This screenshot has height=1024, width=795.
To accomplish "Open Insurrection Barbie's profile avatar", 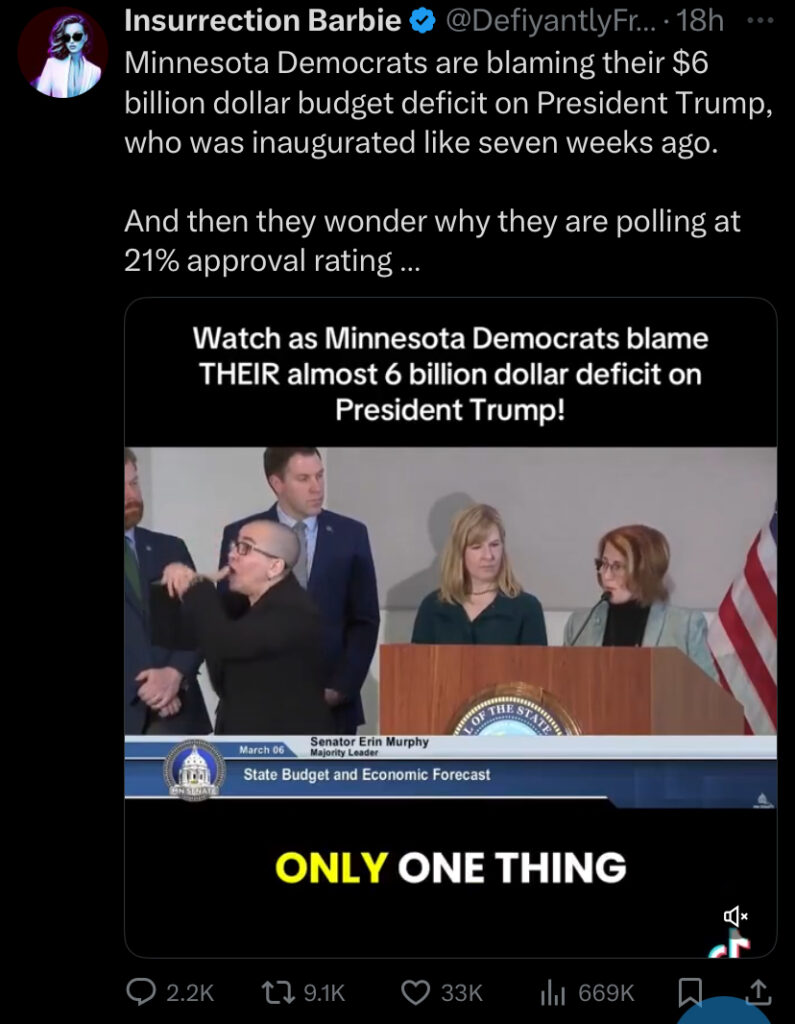I will pyautogui.click(x=63, y=54).
